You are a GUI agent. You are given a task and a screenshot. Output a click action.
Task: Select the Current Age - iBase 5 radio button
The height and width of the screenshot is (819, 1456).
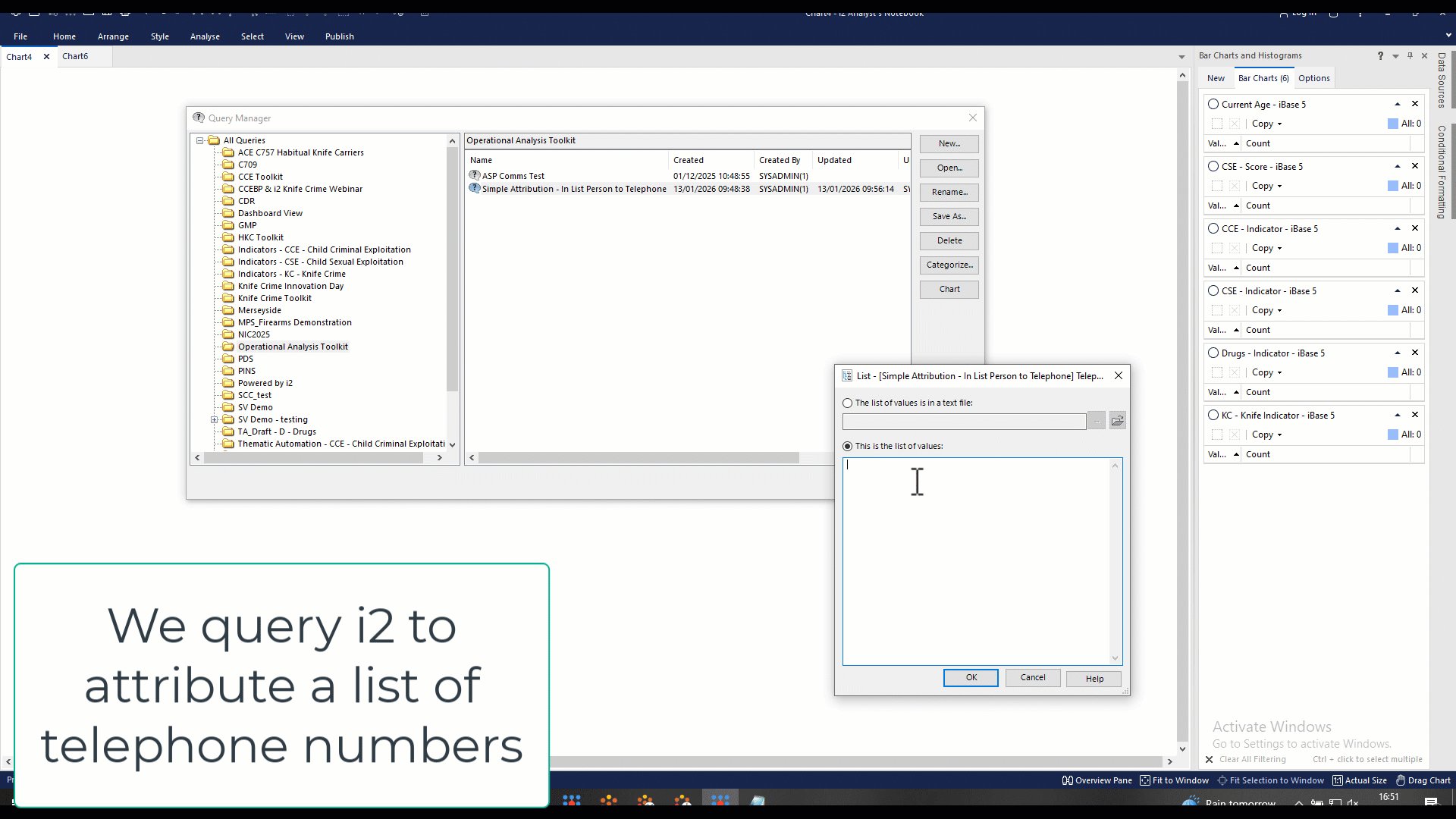pos(1213,105)
